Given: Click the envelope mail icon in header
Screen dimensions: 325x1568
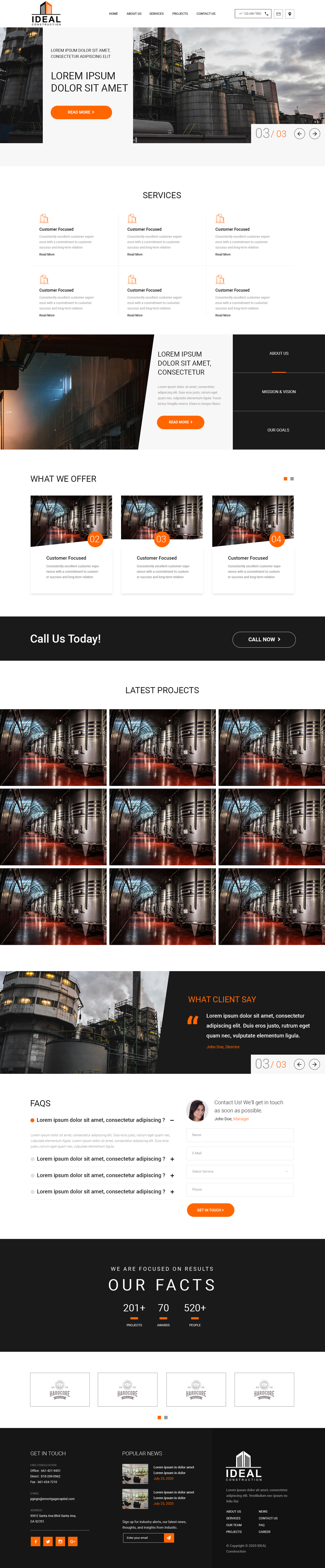Looking at the screenshot, I should 278,13.
